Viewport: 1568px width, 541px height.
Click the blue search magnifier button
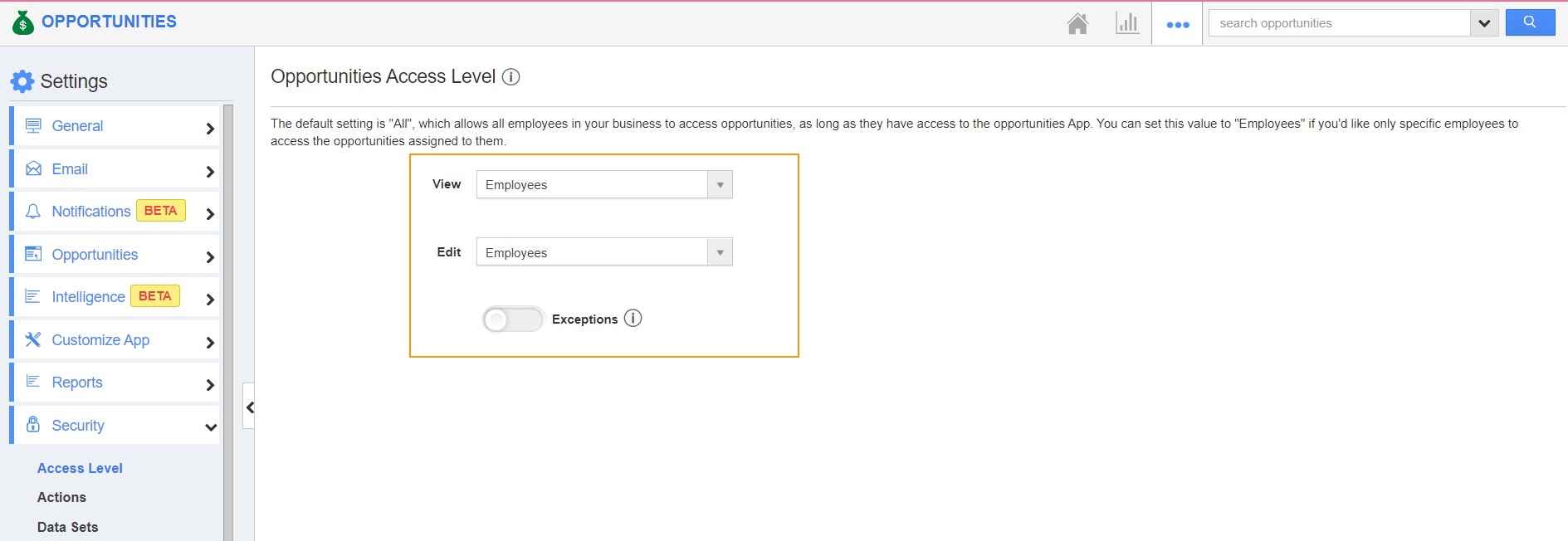coord(1530,22)
